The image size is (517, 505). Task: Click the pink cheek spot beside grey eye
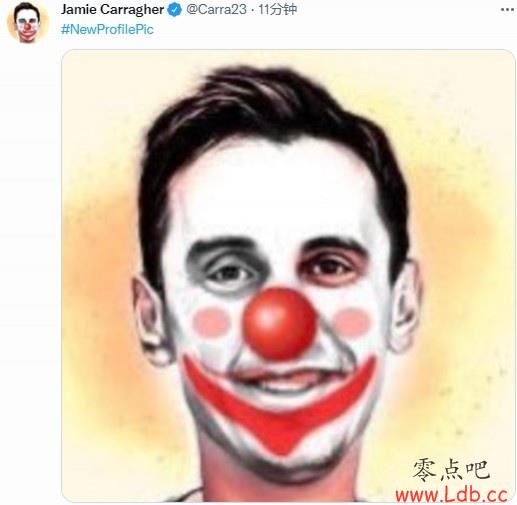point(212,322)
